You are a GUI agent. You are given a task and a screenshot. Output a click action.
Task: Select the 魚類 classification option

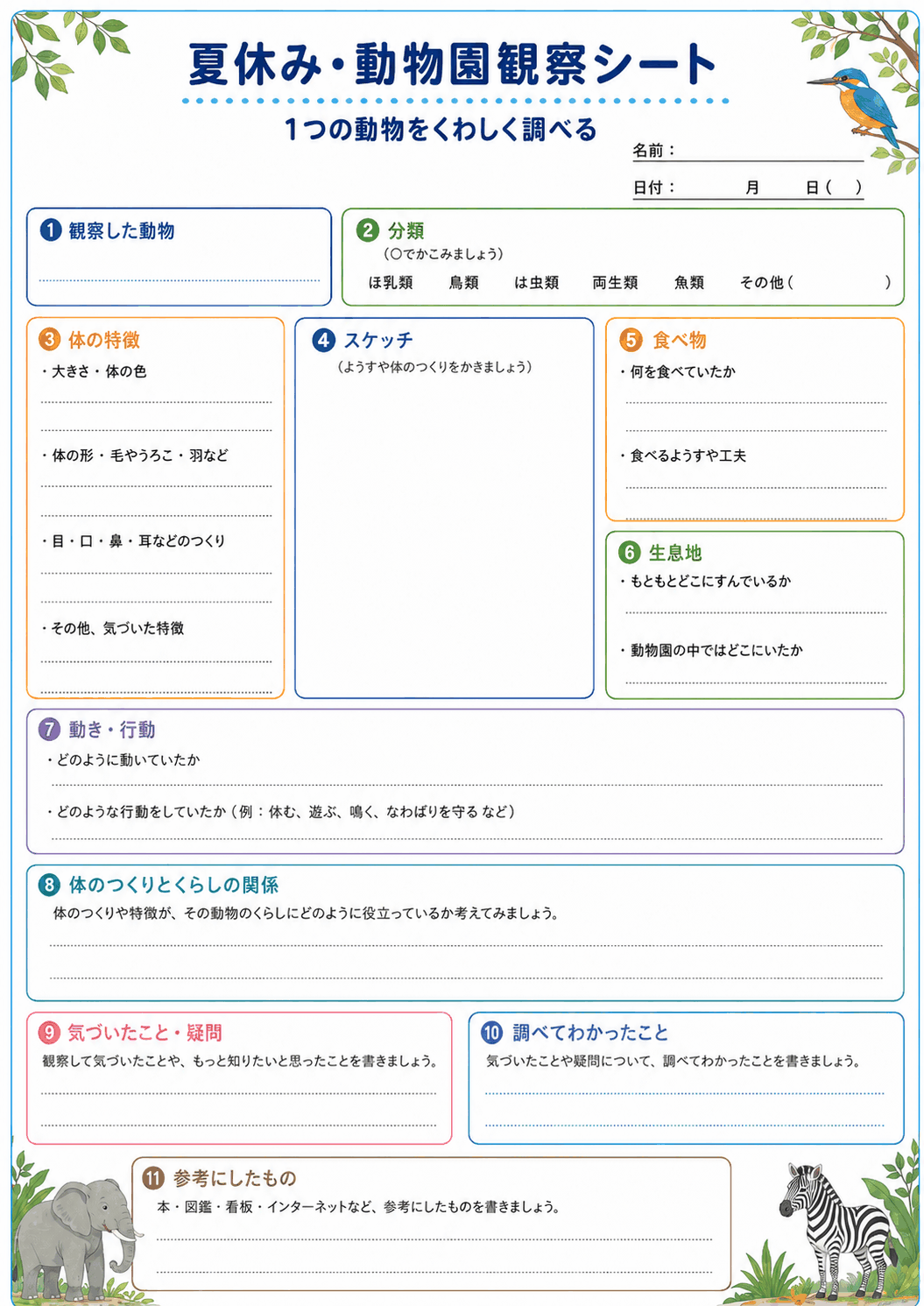tap(689, 282)
